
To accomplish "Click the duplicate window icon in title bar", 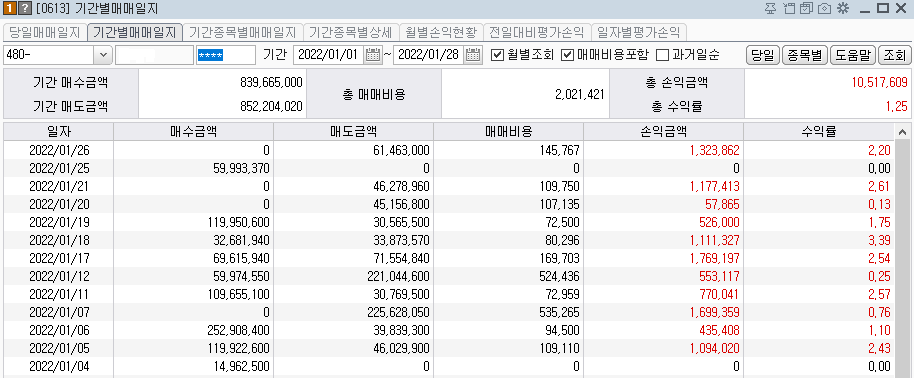I will (x=807, y=8).
